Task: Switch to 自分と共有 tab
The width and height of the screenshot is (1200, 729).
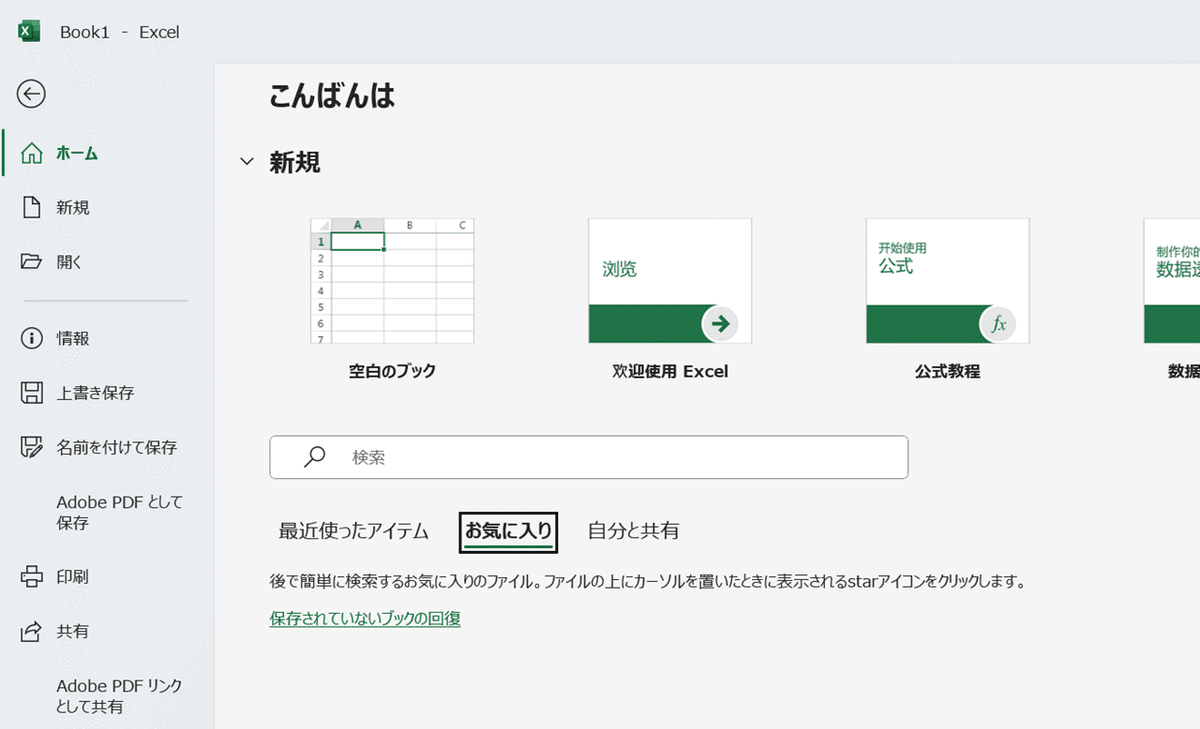Action: 633,531
